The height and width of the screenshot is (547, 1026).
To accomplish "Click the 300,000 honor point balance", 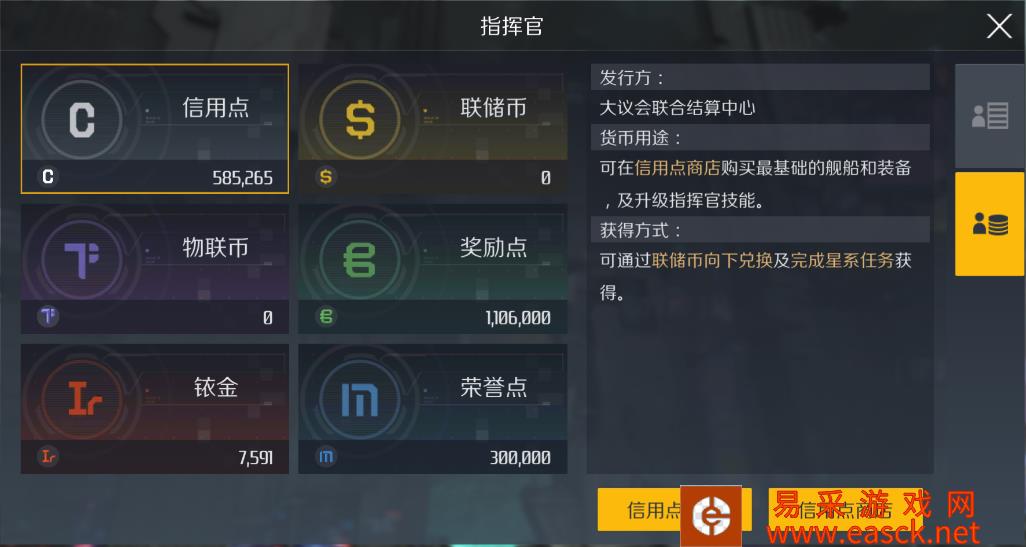I will [x=520, y=457].
